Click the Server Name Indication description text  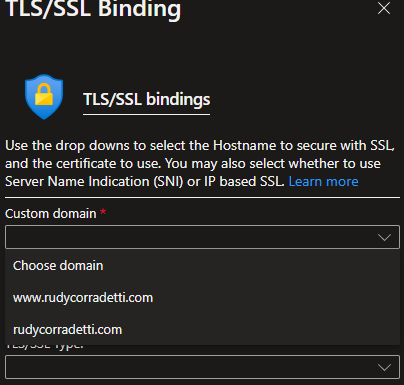94,182
